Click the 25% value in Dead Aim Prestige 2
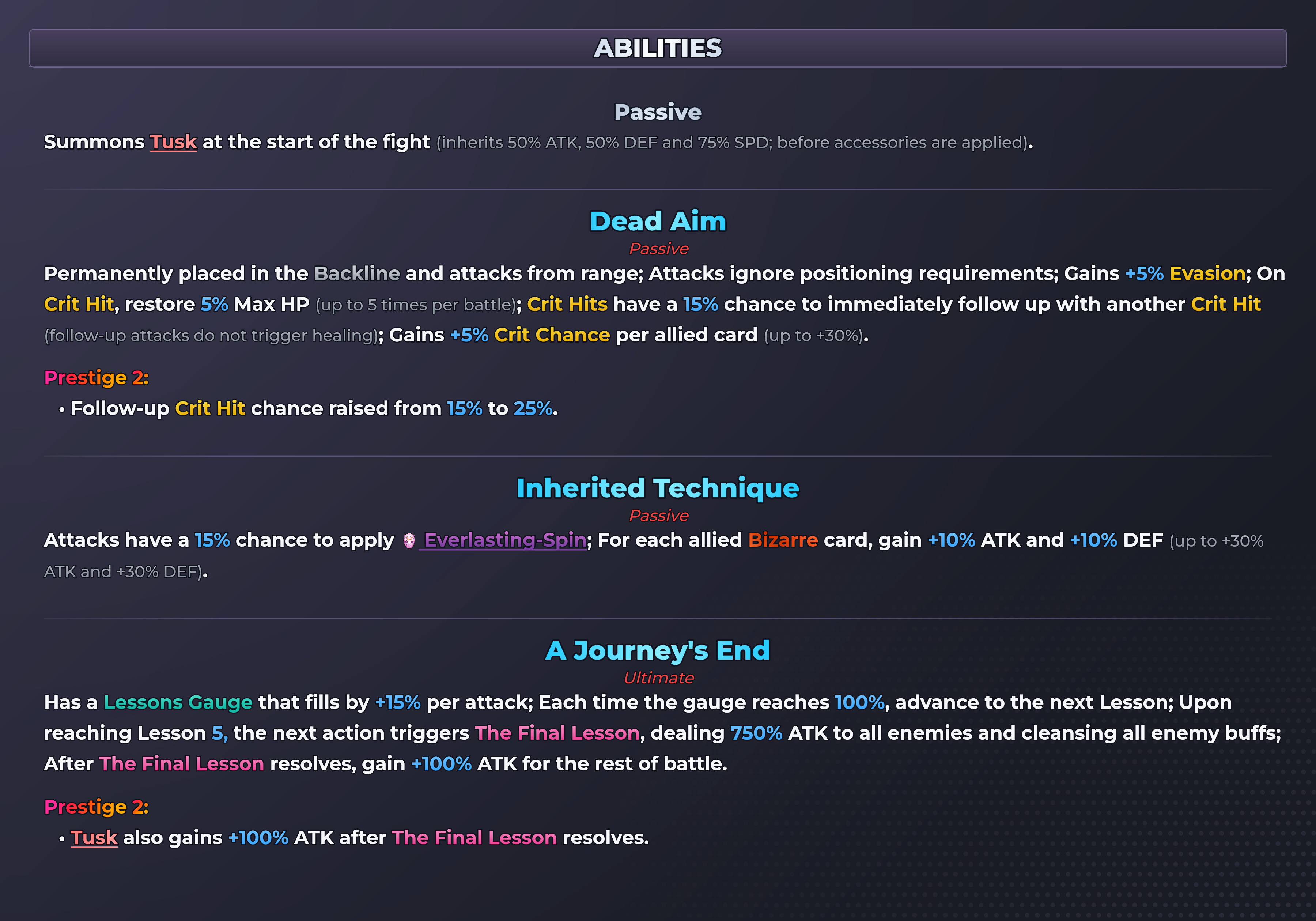This screenshot has height=921, width=1316. (x=533, y=409)
